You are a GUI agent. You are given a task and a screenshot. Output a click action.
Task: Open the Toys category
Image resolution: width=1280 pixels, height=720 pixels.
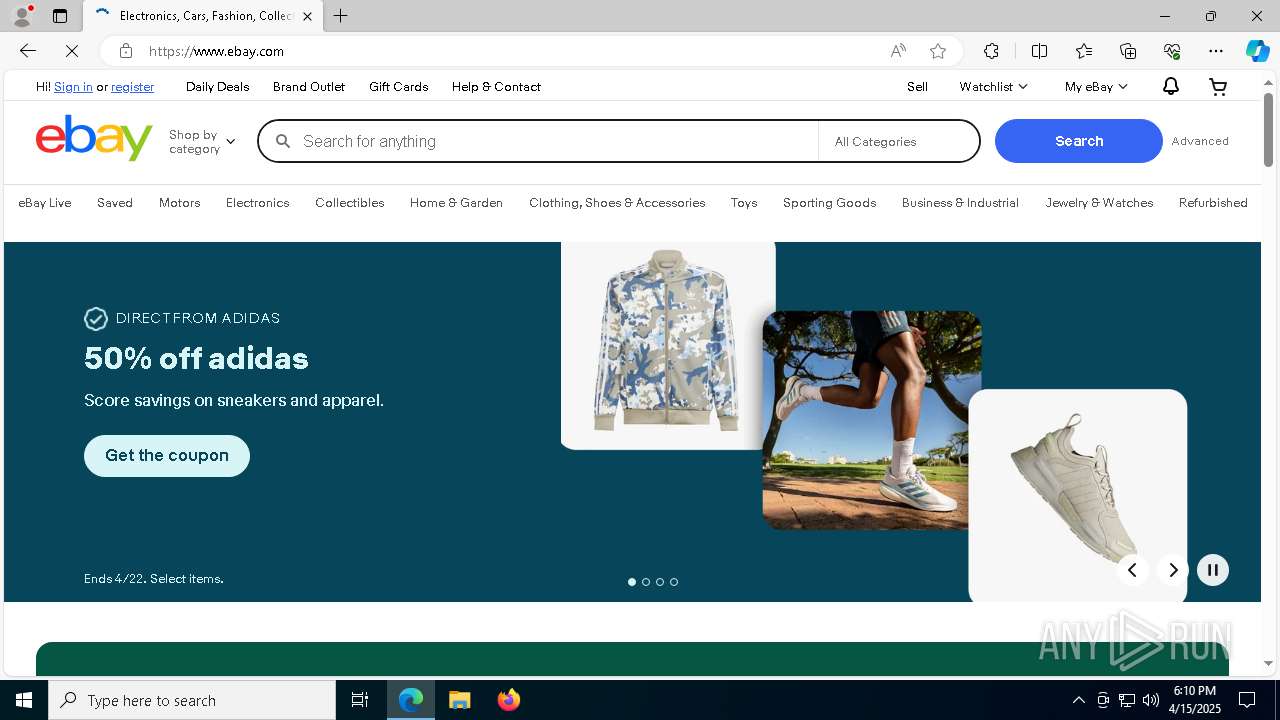pos(744,203)
